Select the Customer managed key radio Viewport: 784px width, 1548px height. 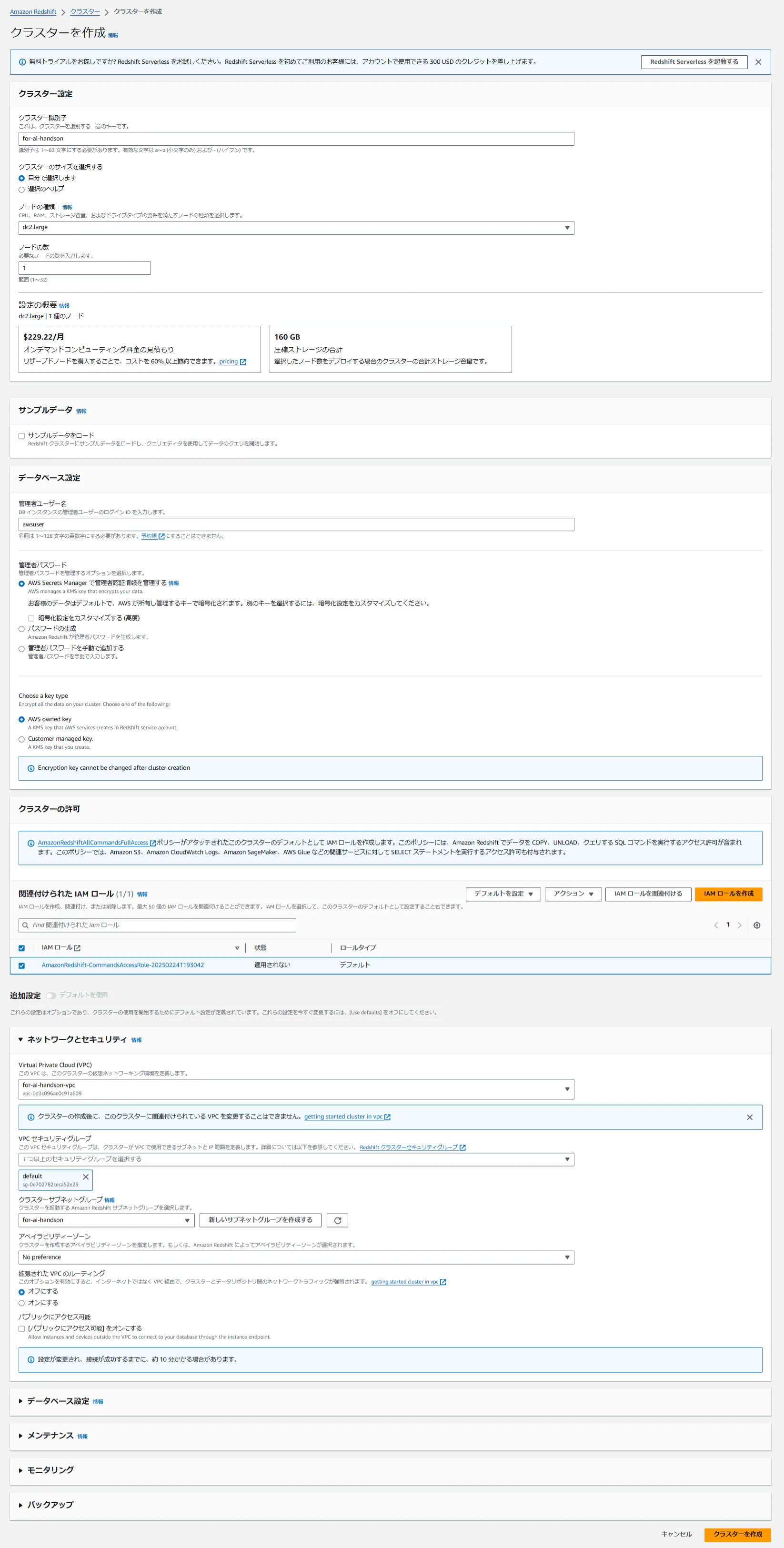click(21, 740)
